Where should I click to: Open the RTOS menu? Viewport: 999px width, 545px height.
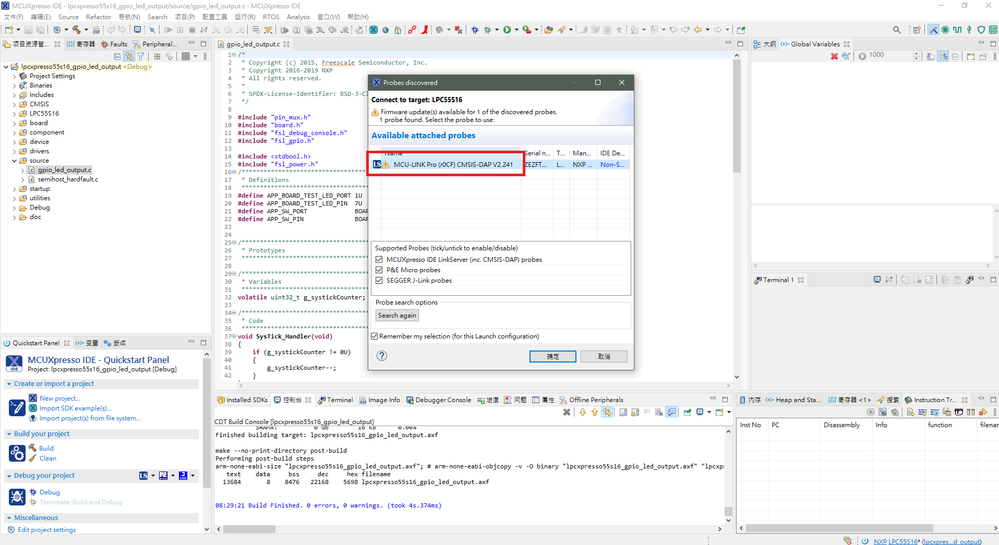pos(271,17)
